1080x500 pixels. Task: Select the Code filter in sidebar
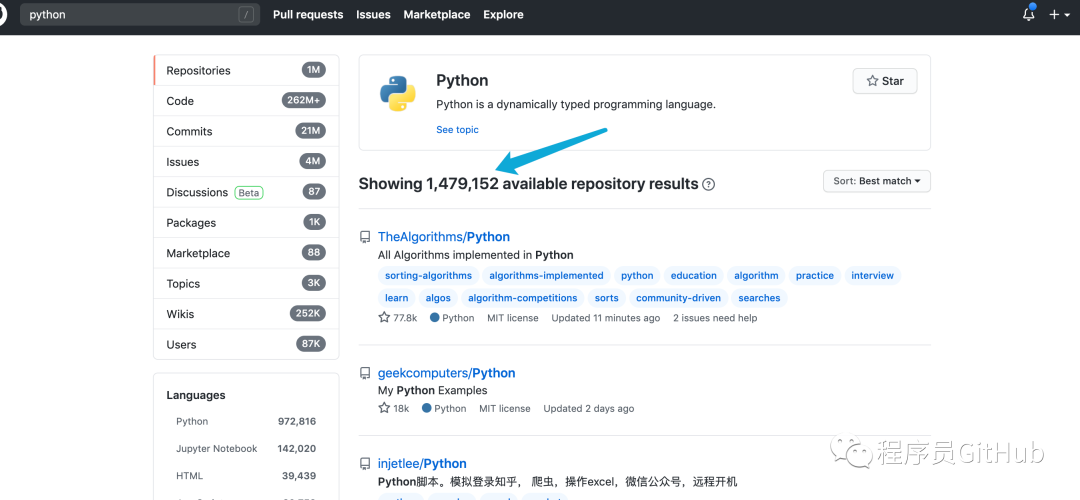181,101
